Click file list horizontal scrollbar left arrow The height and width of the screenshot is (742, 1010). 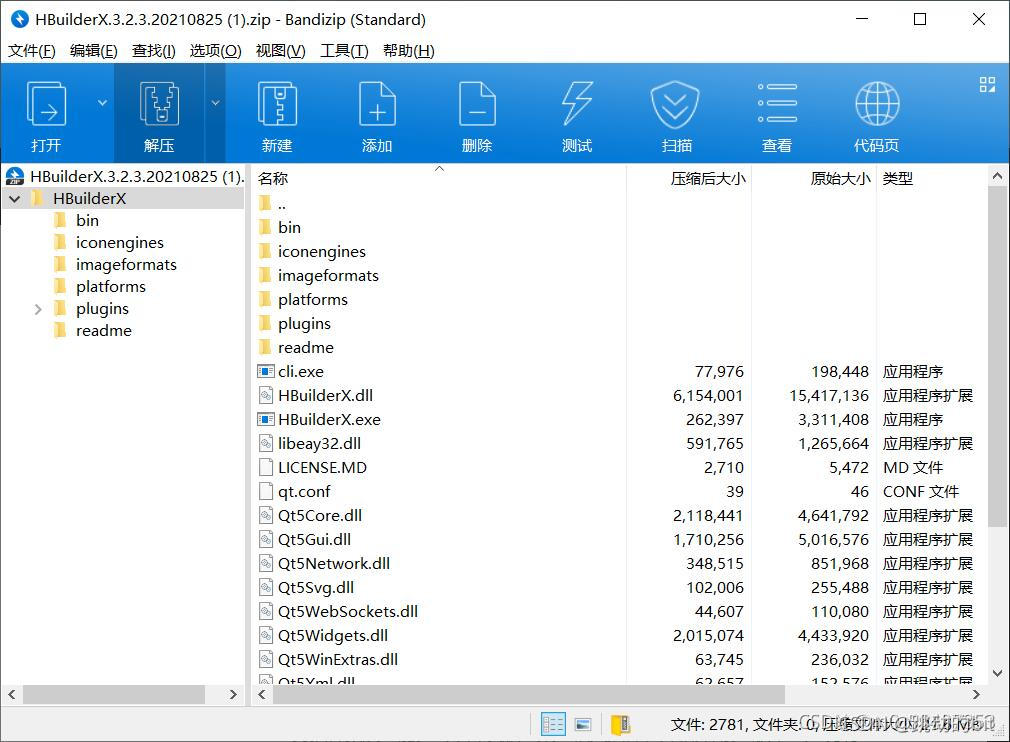click(x=262, y=694)
